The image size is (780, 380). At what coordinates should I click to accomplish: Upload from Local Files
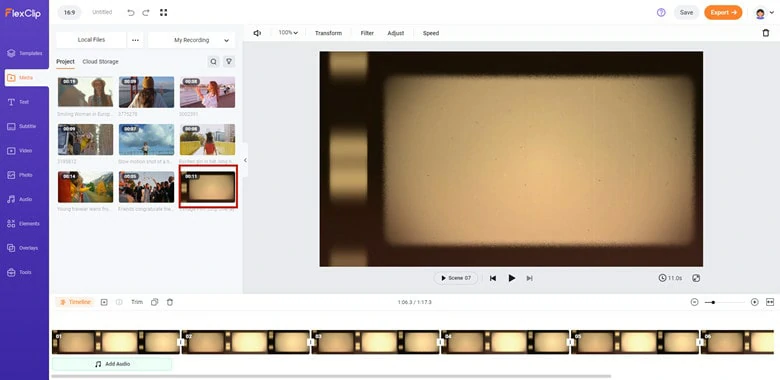(x=91, y=40)
